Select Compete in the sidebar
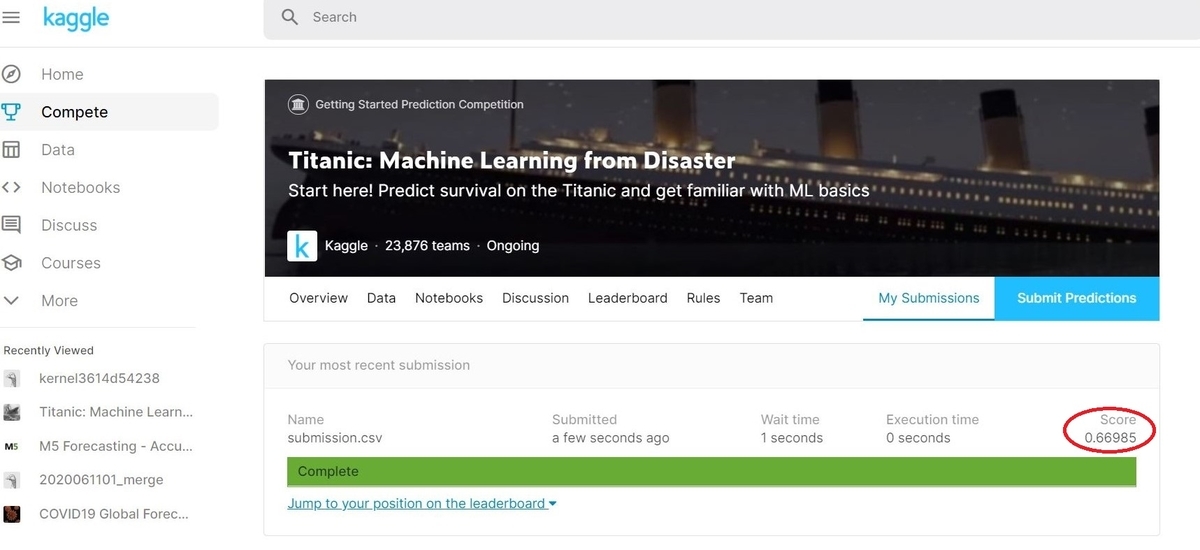 click(x=74, y=112)
